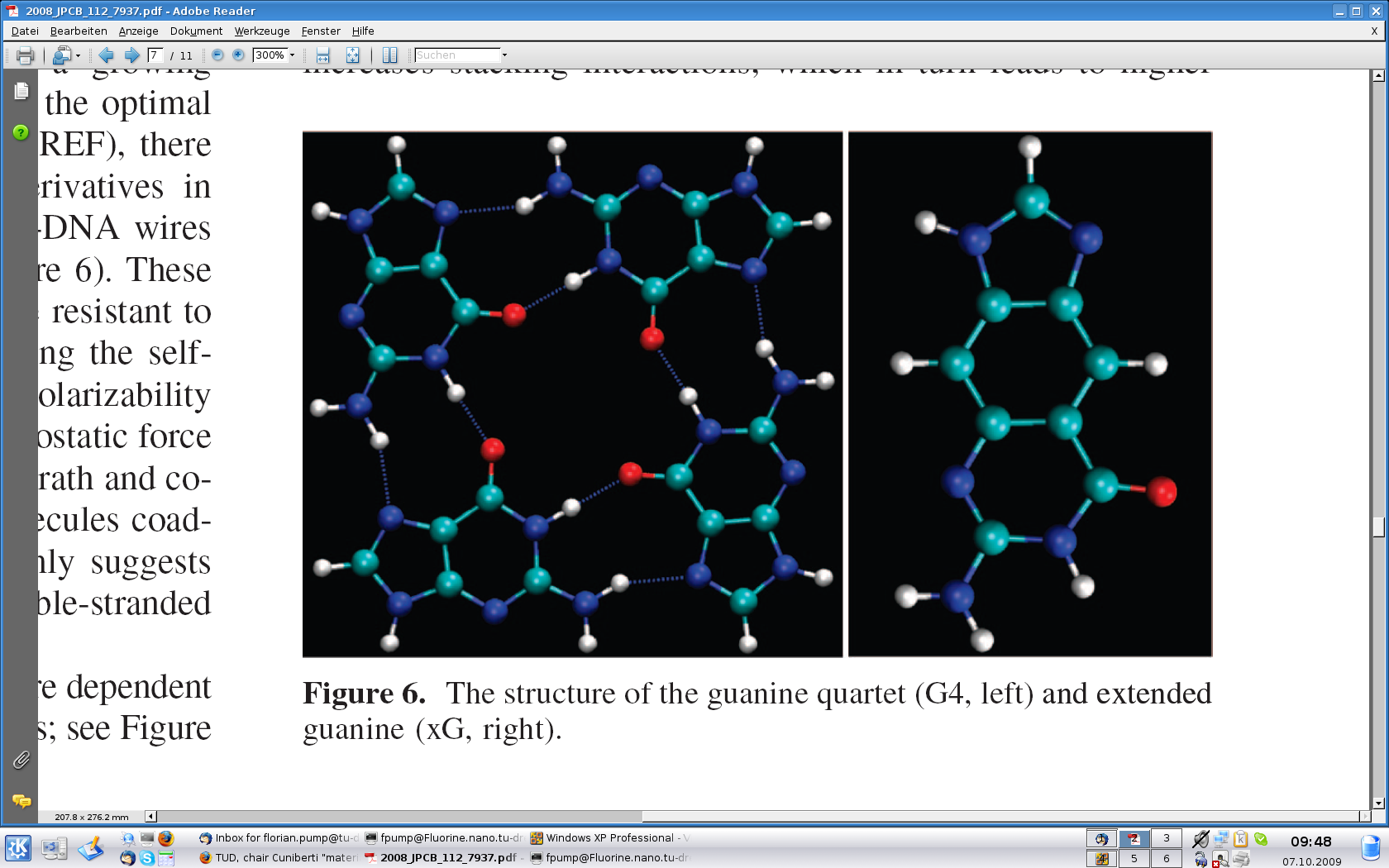Switch to virtual desktop 6 in pager
The image size is (1389, 868).
1167,859
